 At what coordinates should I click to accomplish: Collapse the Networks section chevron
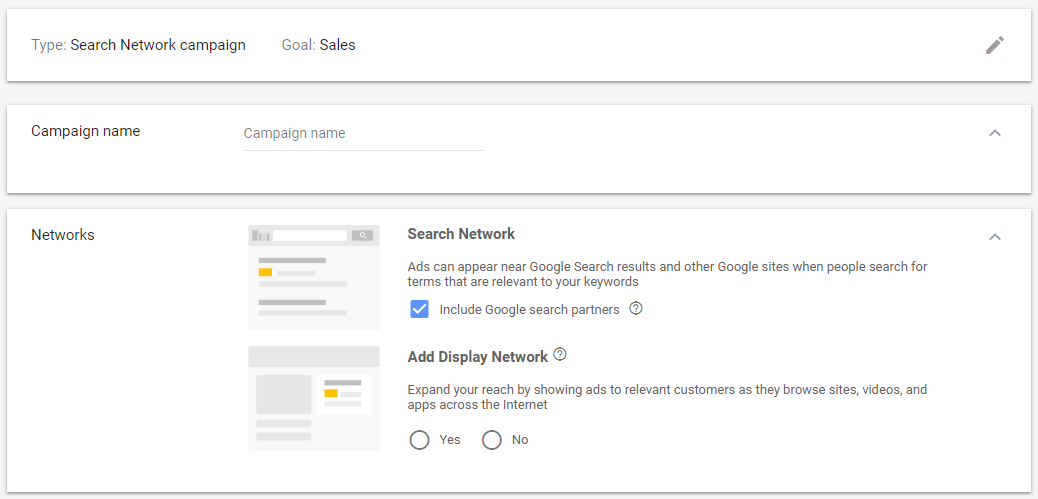click(x=994, y=237)
